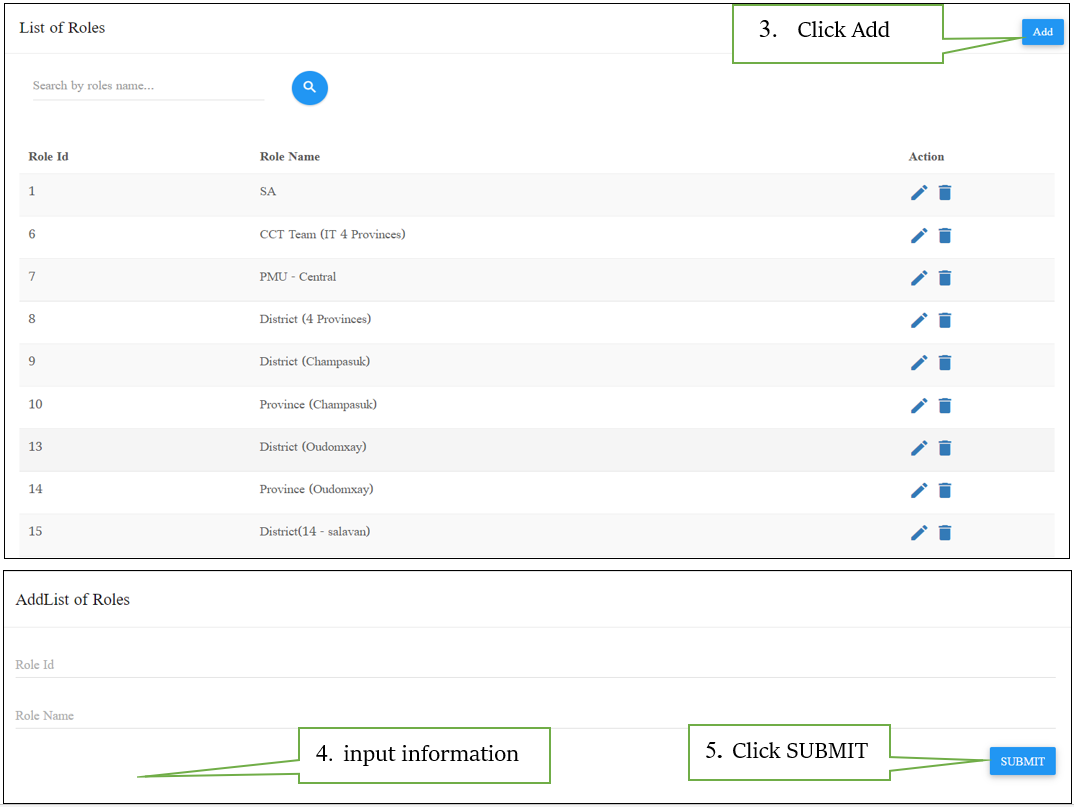Delete PMU - Central using trash icon
Viewport: 1074px width, 807px height.
tap(945, 278)
